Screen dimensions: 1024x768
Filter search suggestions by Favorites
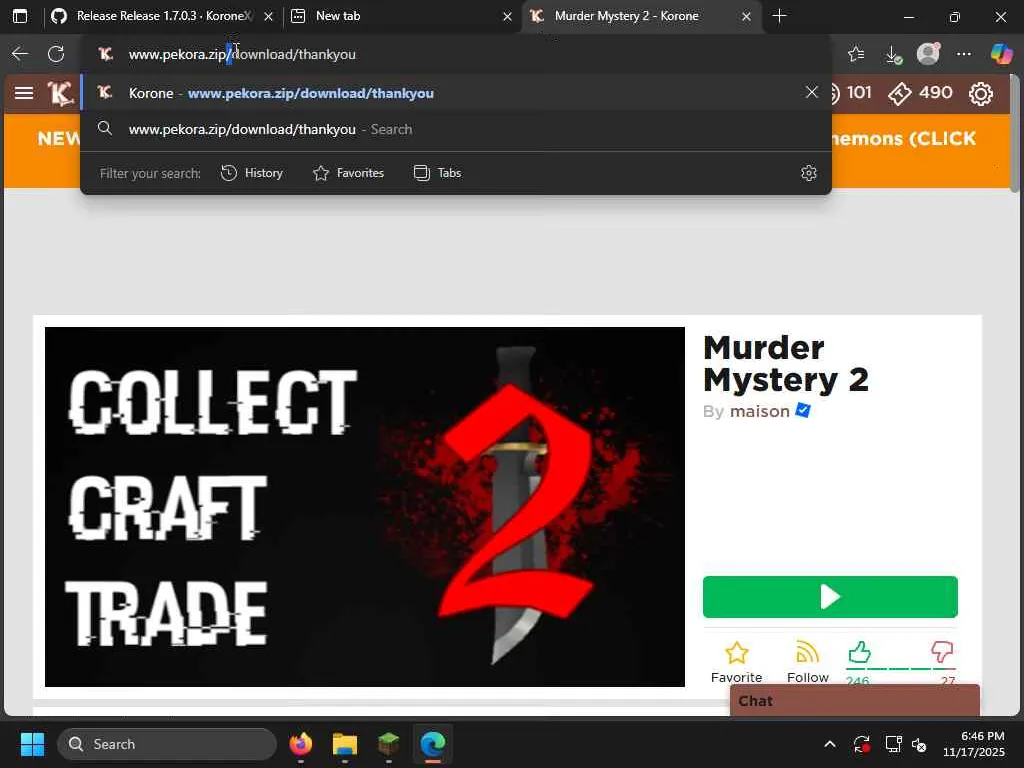point(349,173)
